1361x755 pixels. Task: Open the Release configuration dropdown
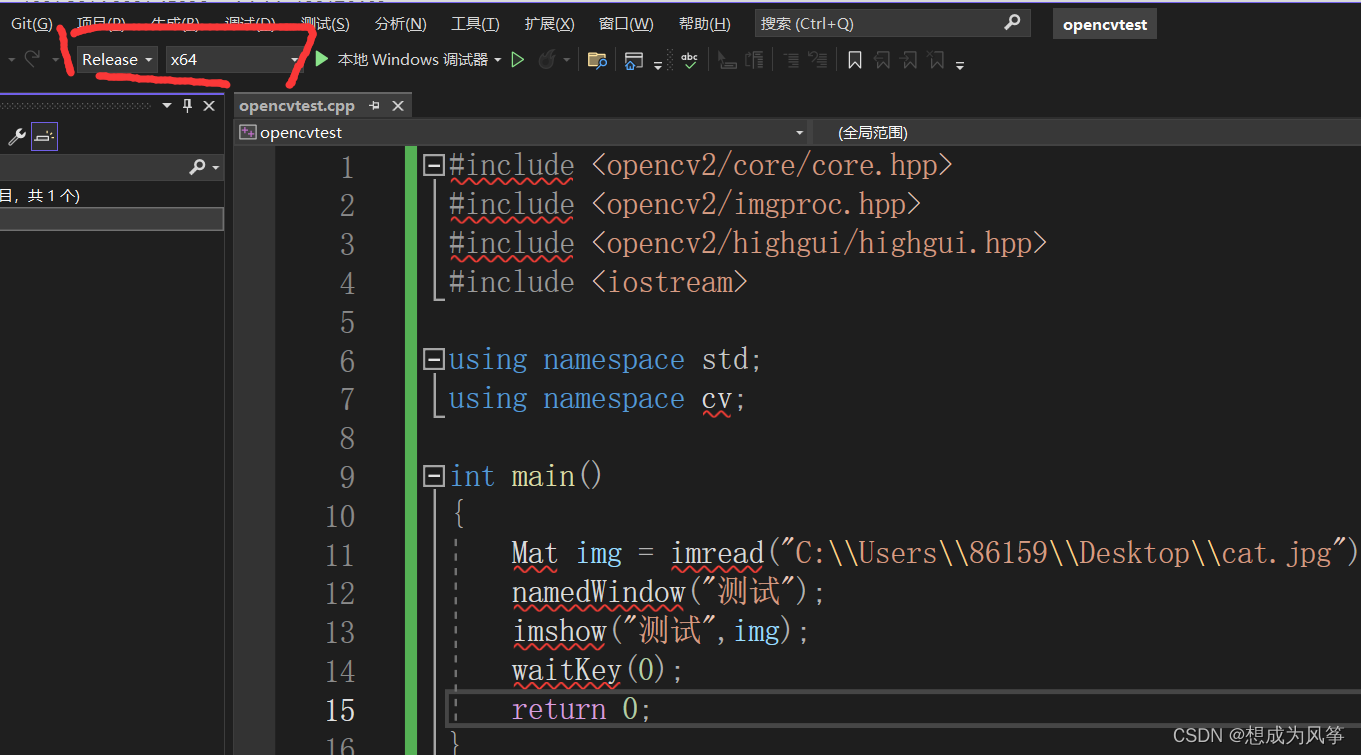[117, 60]
